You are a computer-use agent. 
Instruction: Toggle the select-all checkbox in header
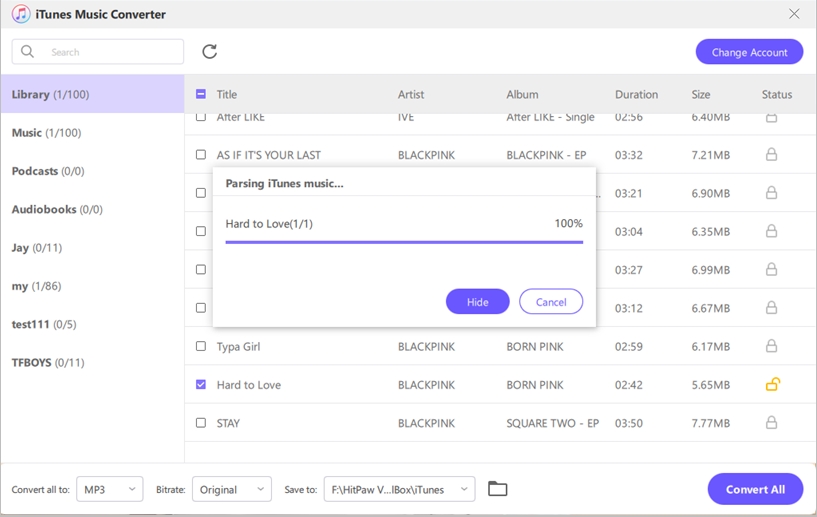[x=201, y=94]
